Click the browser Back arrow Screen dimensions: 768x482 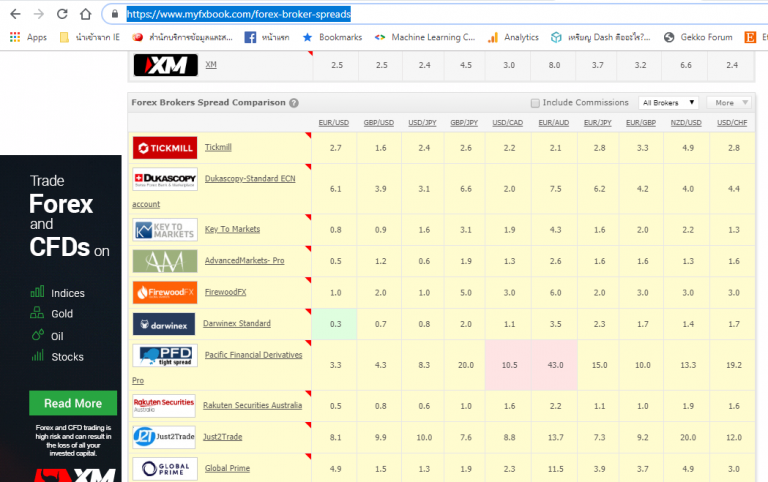15,14
